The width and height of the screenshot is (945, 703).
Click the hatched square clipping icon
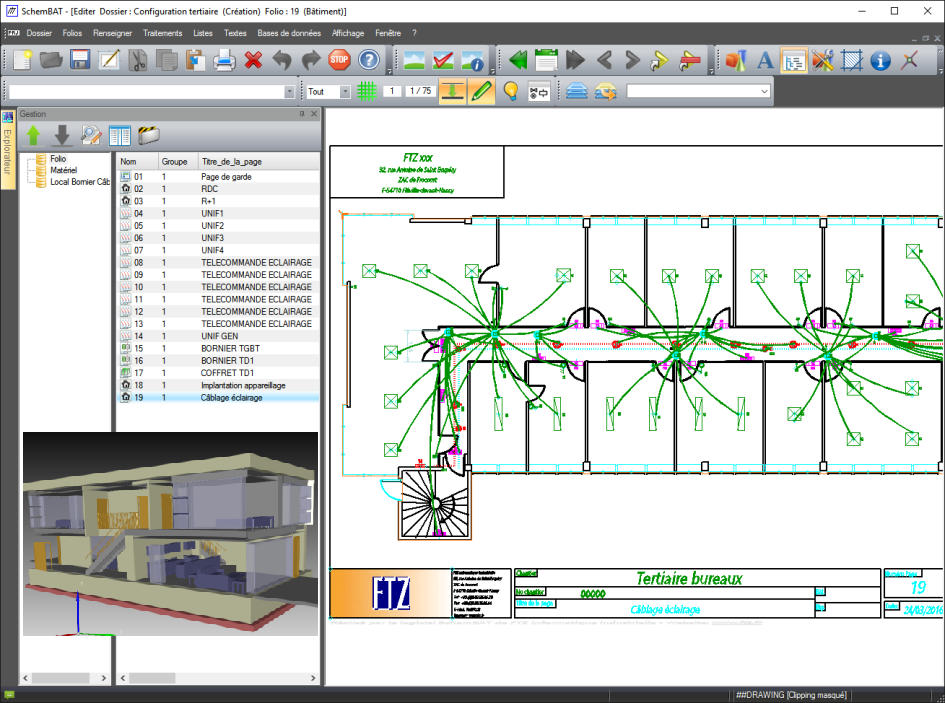[852, 60]
